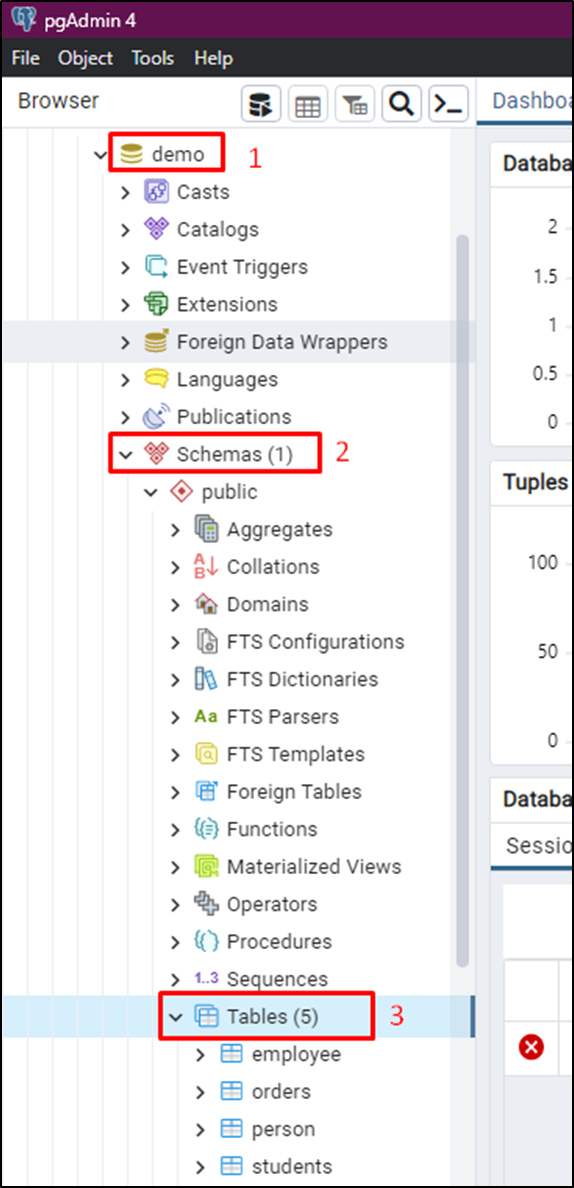The height and width of the screenshot is (1188, 574).
Task: Click the Foreign Data Wrappers icon
Action: [156, 342]
